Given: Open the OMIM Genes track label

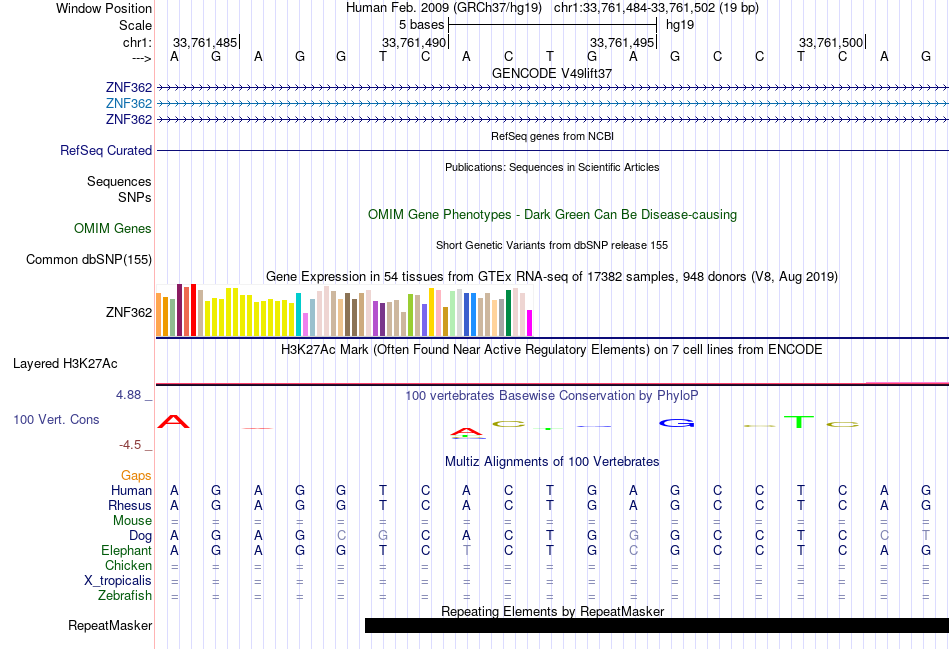Looking at the screenshot, I should pos(112,228).
